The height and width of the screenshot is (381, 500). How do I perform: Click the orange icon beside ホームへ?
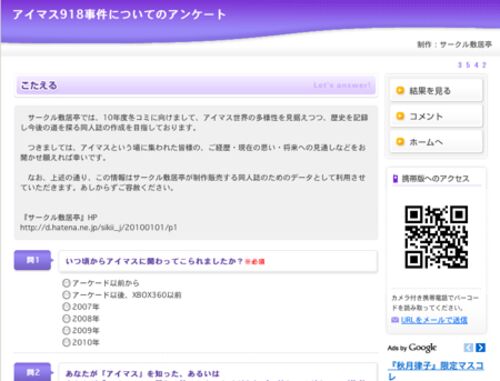[x=400, y=142]
